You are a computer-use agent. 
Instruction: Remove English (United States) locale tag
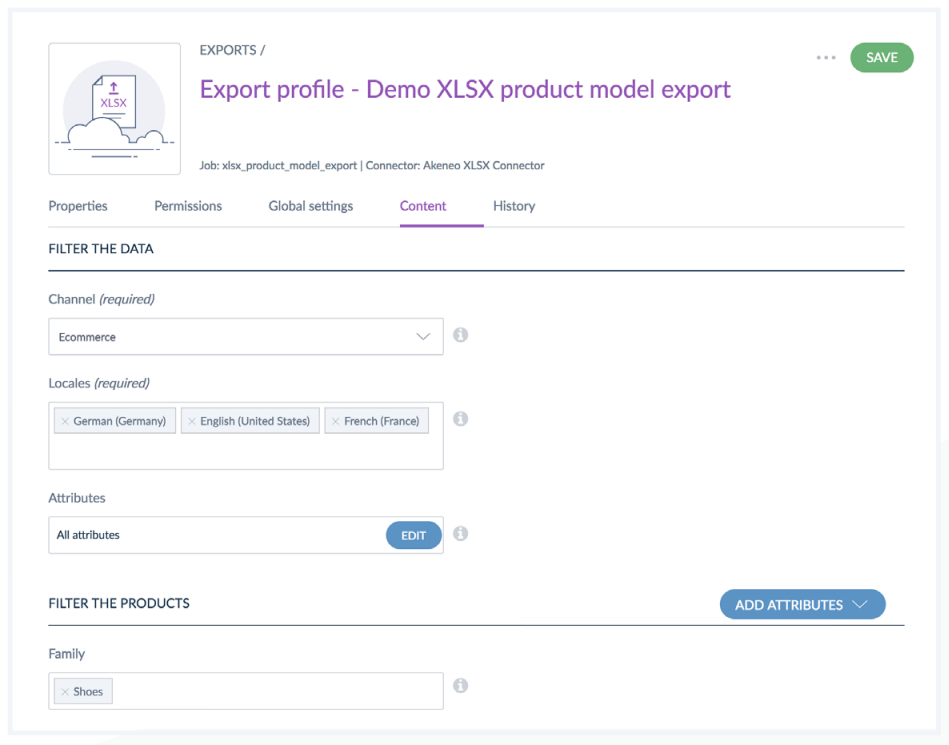(192, 422)
